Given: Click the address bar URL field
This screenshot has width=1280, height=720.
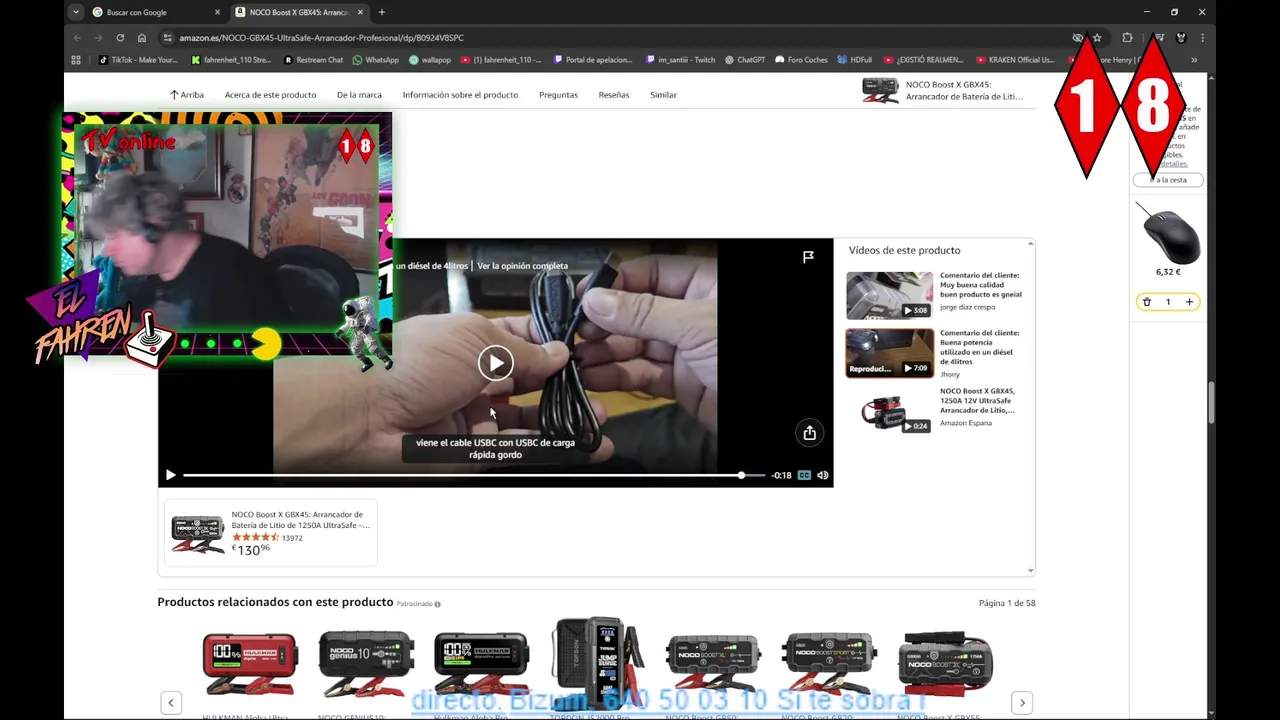Looking at the screenshot, I should [x=620, y=37].
